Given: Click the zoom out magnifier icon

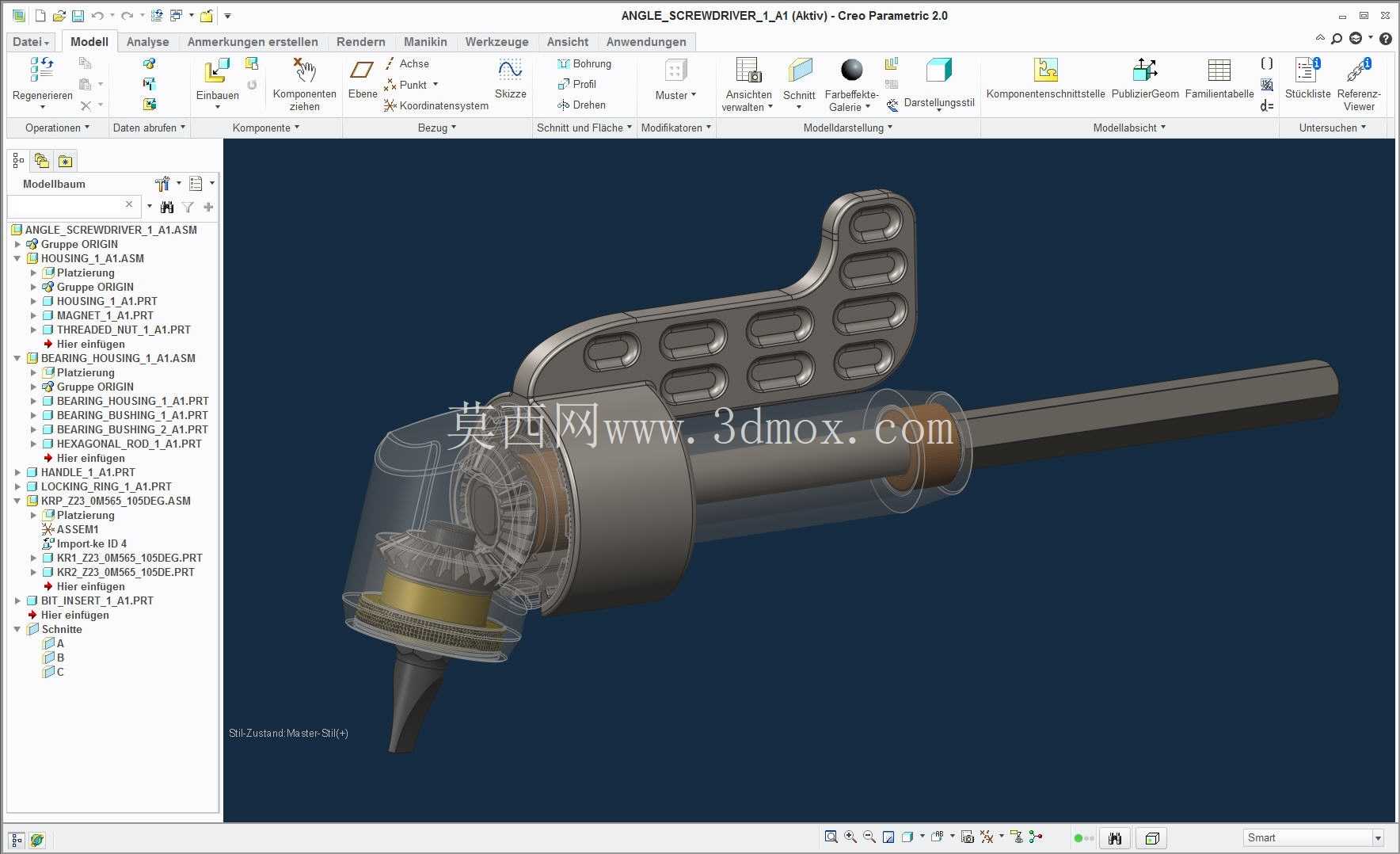Looking at the screenshot, I should tap(869, 837).
